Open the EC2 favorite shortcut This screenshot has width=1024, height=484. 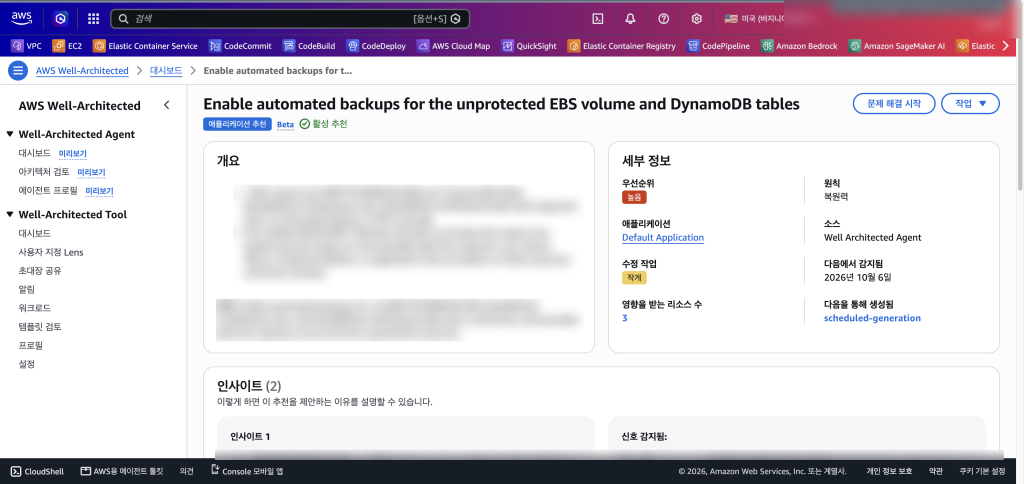point(67,46)
